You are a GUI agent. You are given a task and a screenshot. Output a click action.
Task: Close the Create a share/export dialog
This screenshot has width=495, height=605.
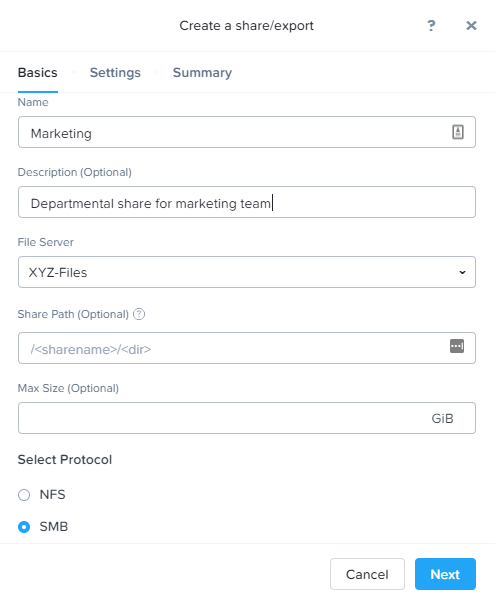click(471, 25)
